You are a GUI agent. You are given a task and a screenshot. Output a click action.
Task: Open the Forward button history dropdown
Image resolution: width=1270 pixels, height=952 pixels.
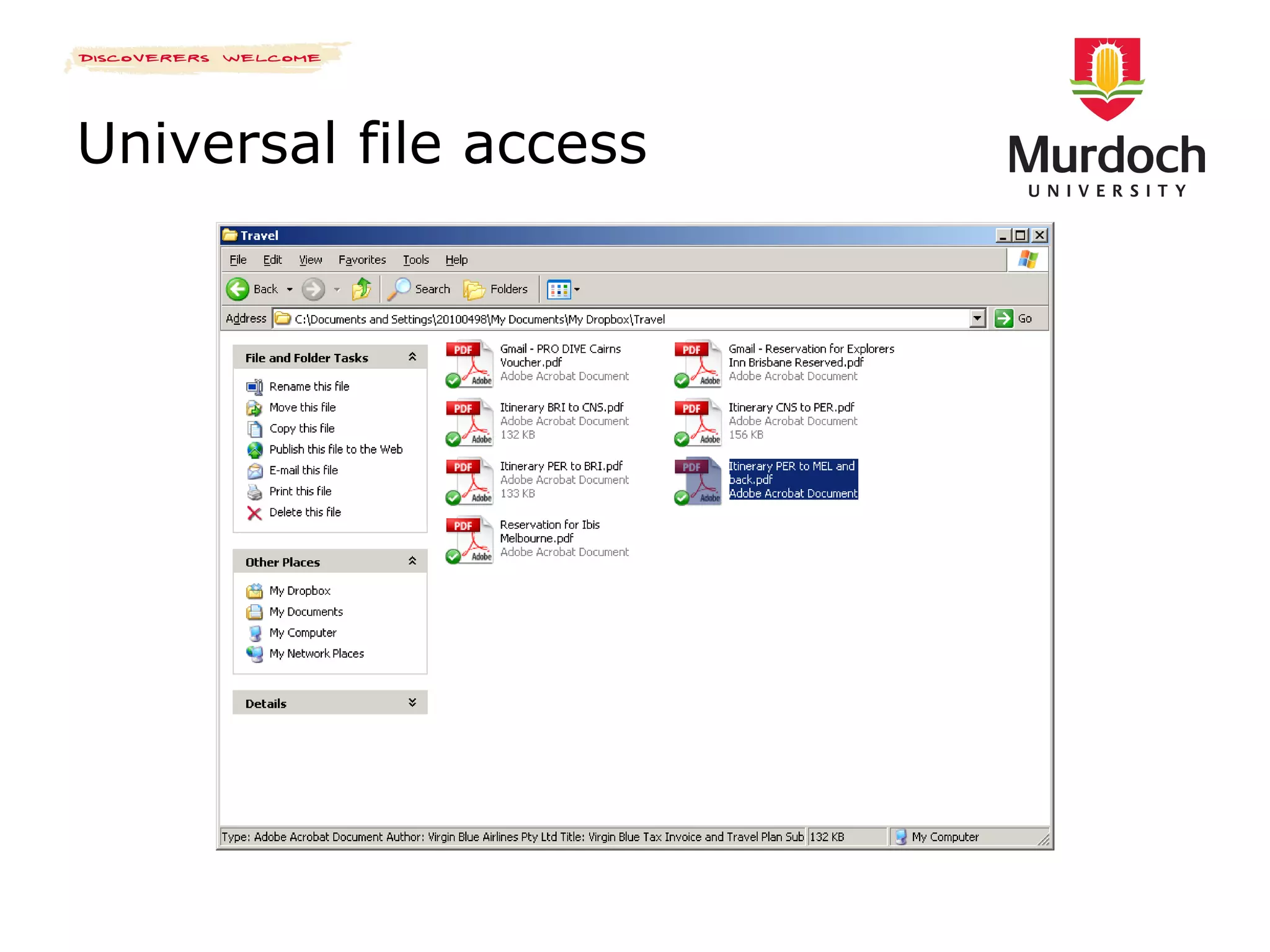click(x=337, y=289)
